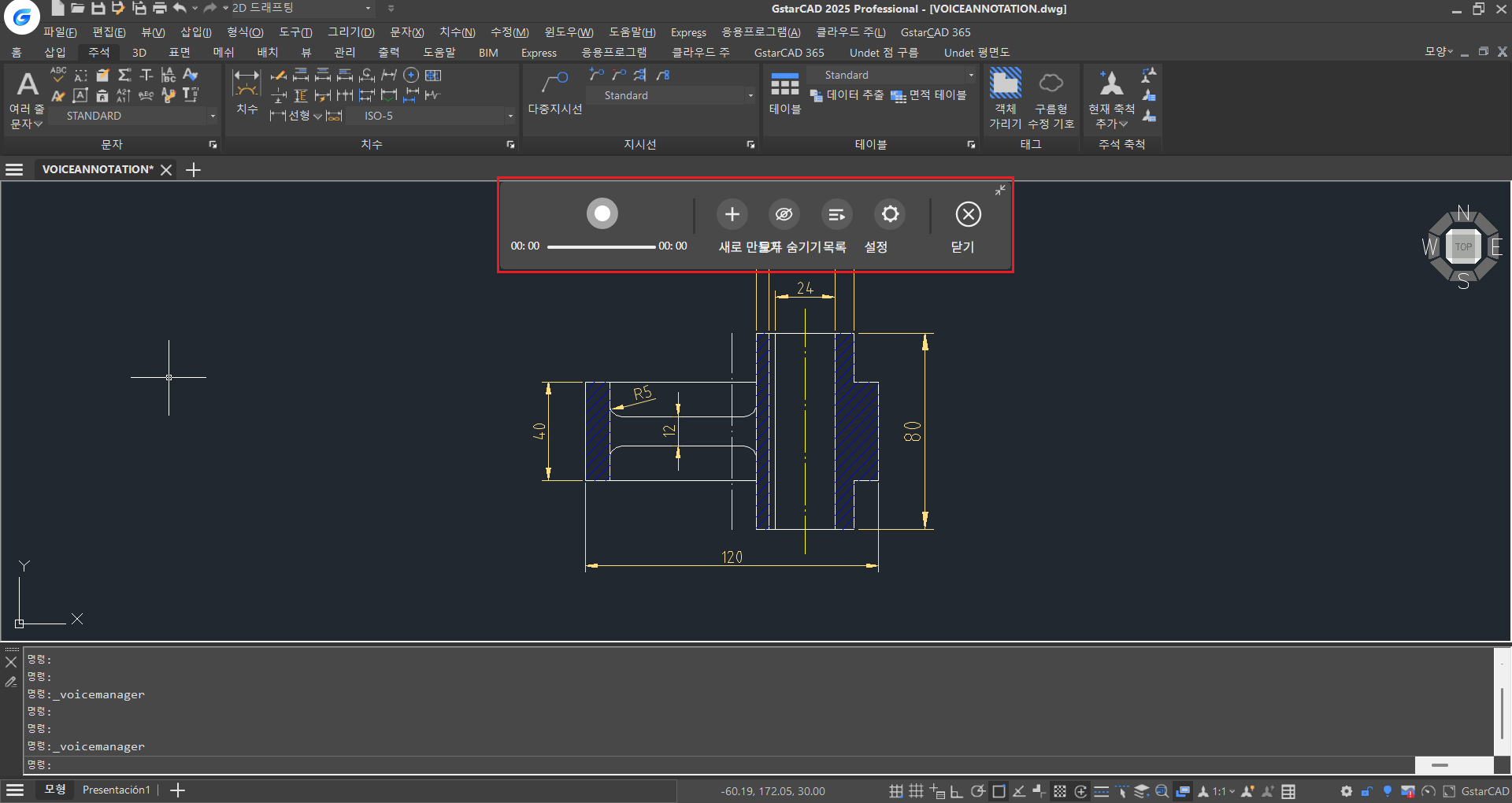This screenshot has height=803, width=1512.
Task: Toggle the UI lock icon in status bar
Action: click(x=1367, y=791)
